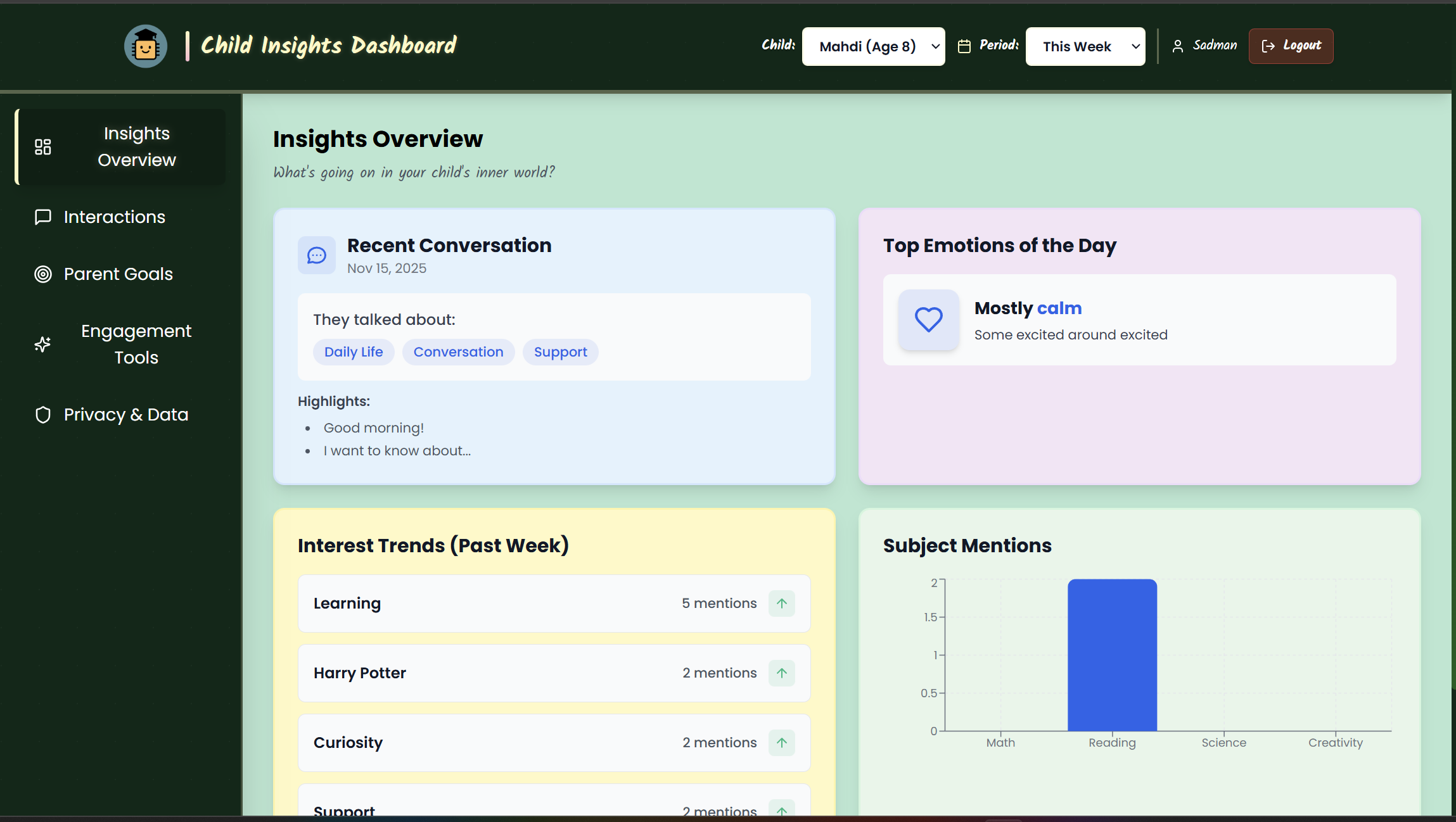
Task: Click the Daily Life topic tag
Action: pos(354,352)
